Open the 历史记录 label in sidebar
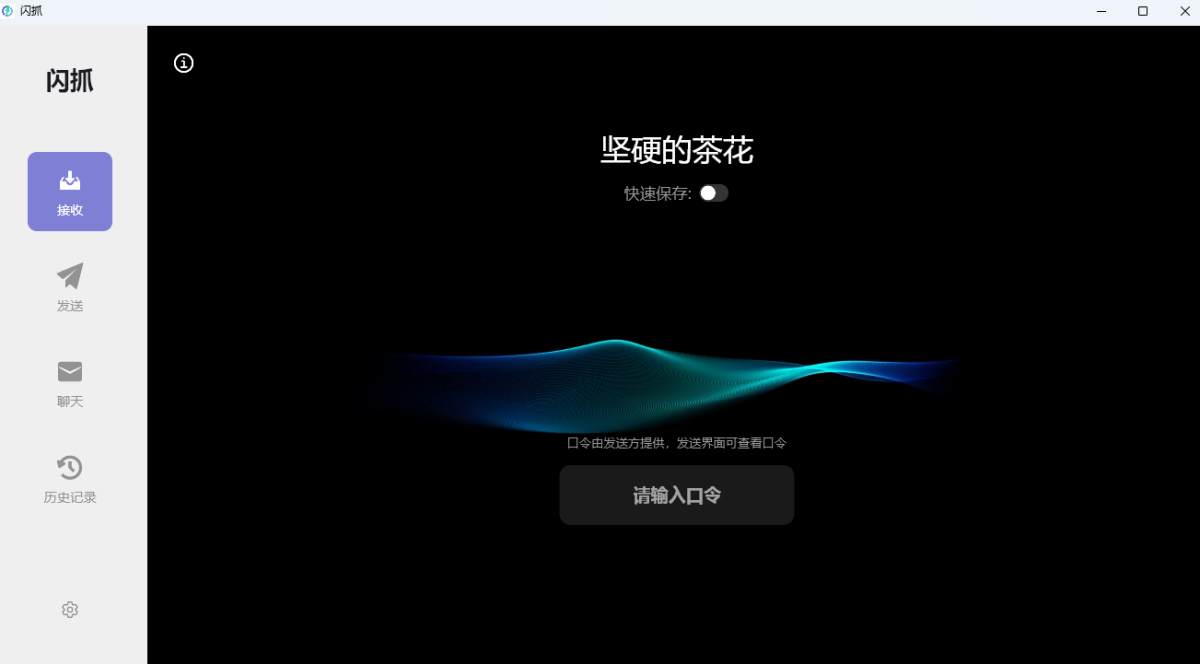This screenshot has height=664, width=1200. click(70, 498)
